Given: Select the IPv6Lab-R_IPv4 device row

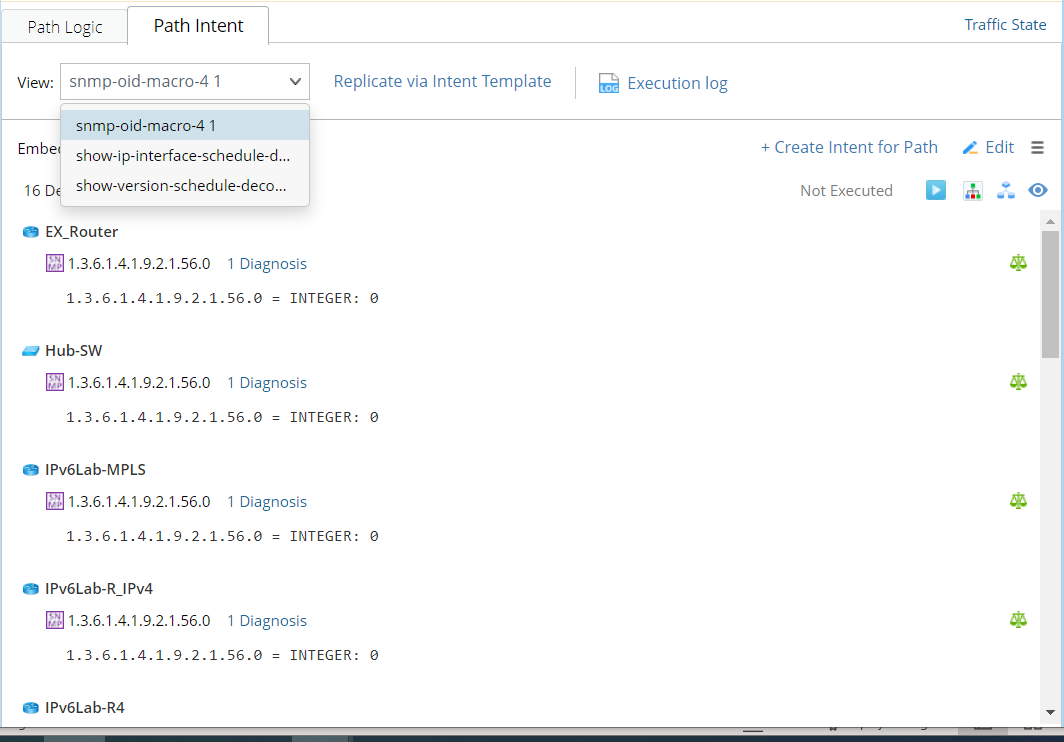Looking at the screenshot, I should 98,588.
